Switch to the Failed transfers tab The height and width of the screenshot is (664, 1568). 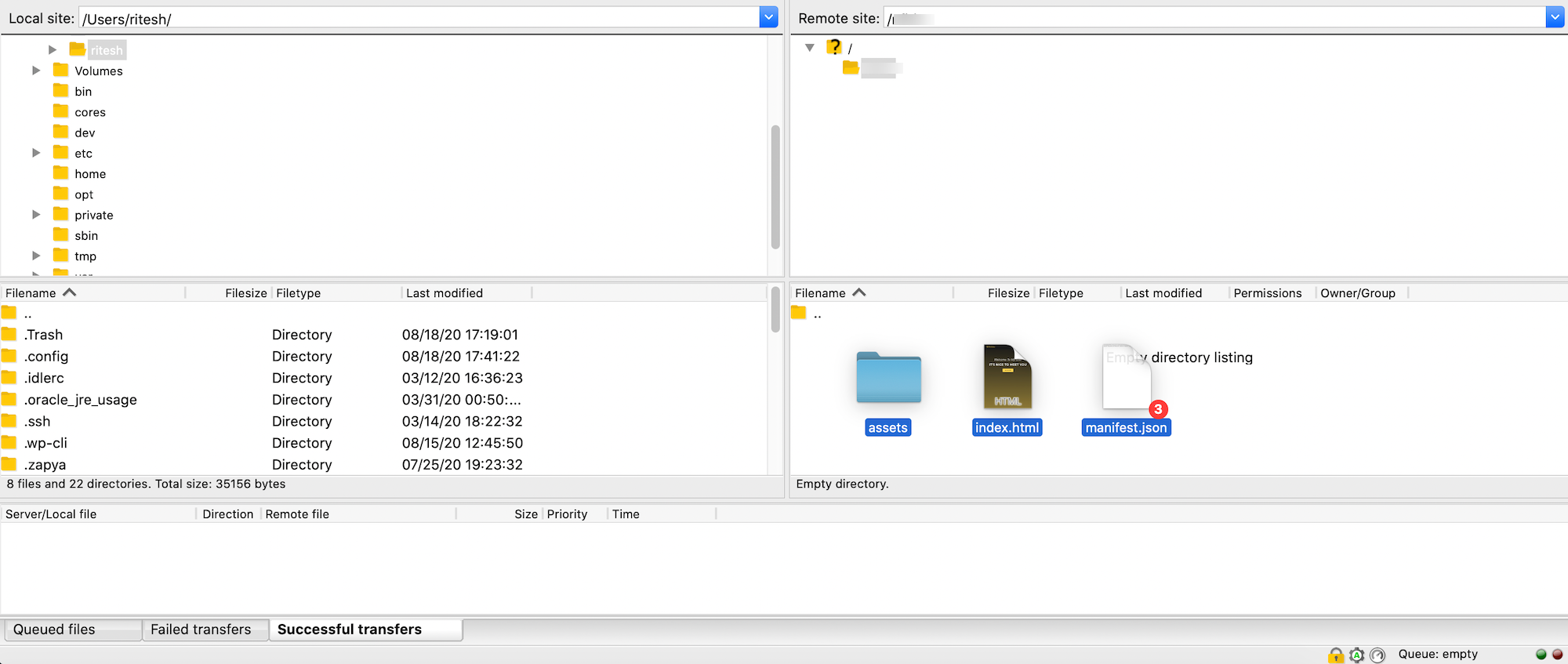pos(201,630)
